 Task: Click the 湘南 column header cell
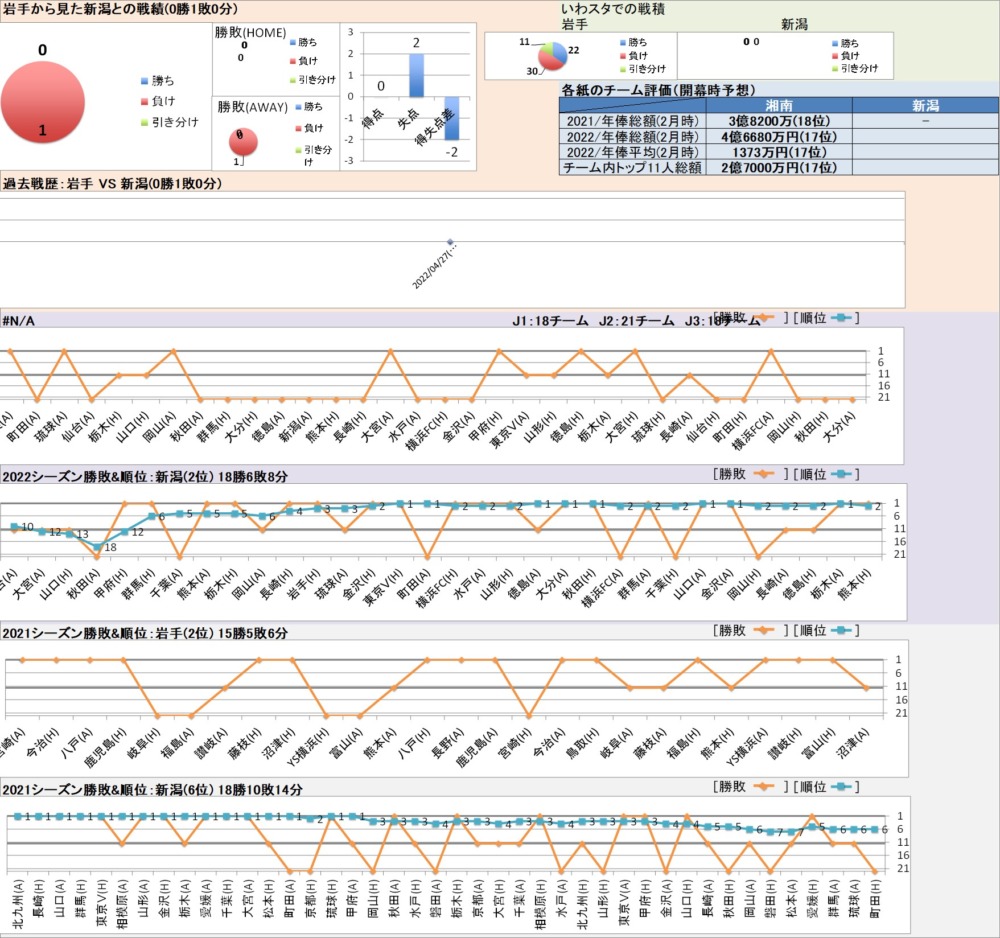click(x=778, y=105)
